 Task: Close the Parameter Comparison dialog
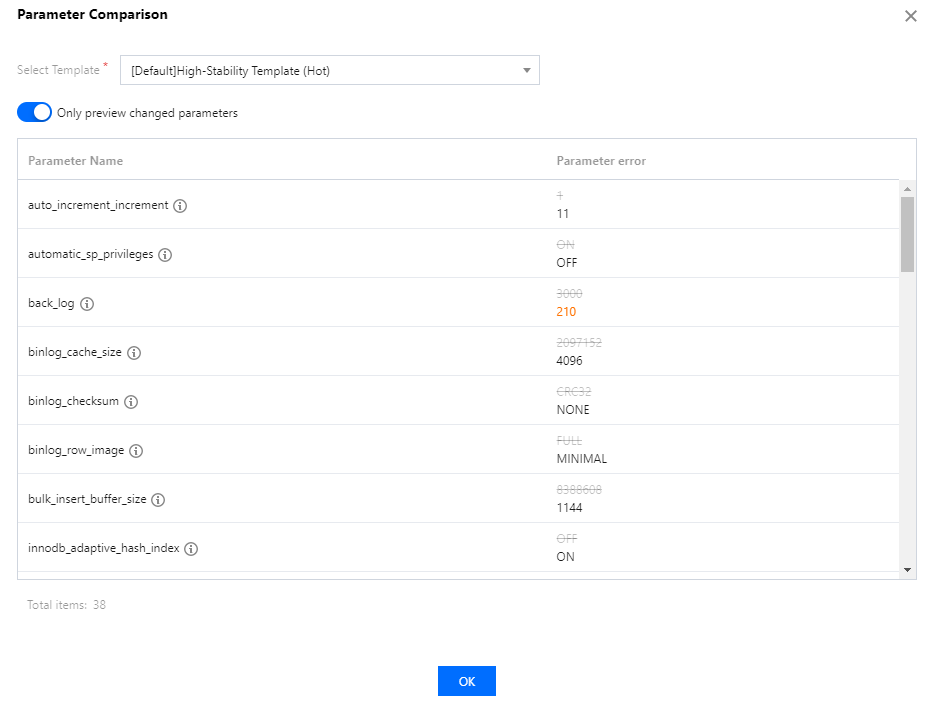click(910, 16)
